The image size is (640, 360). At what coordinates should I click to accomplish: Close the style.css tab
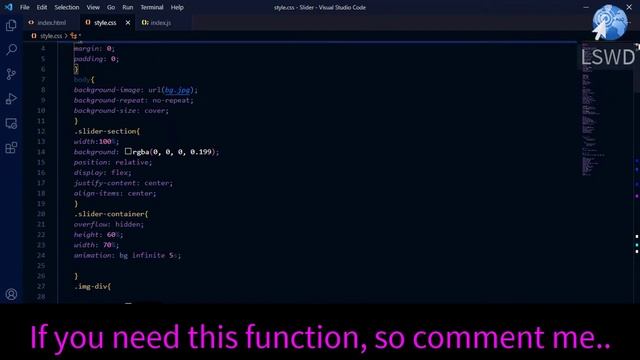pyautogui.click(x=128, y=23)
